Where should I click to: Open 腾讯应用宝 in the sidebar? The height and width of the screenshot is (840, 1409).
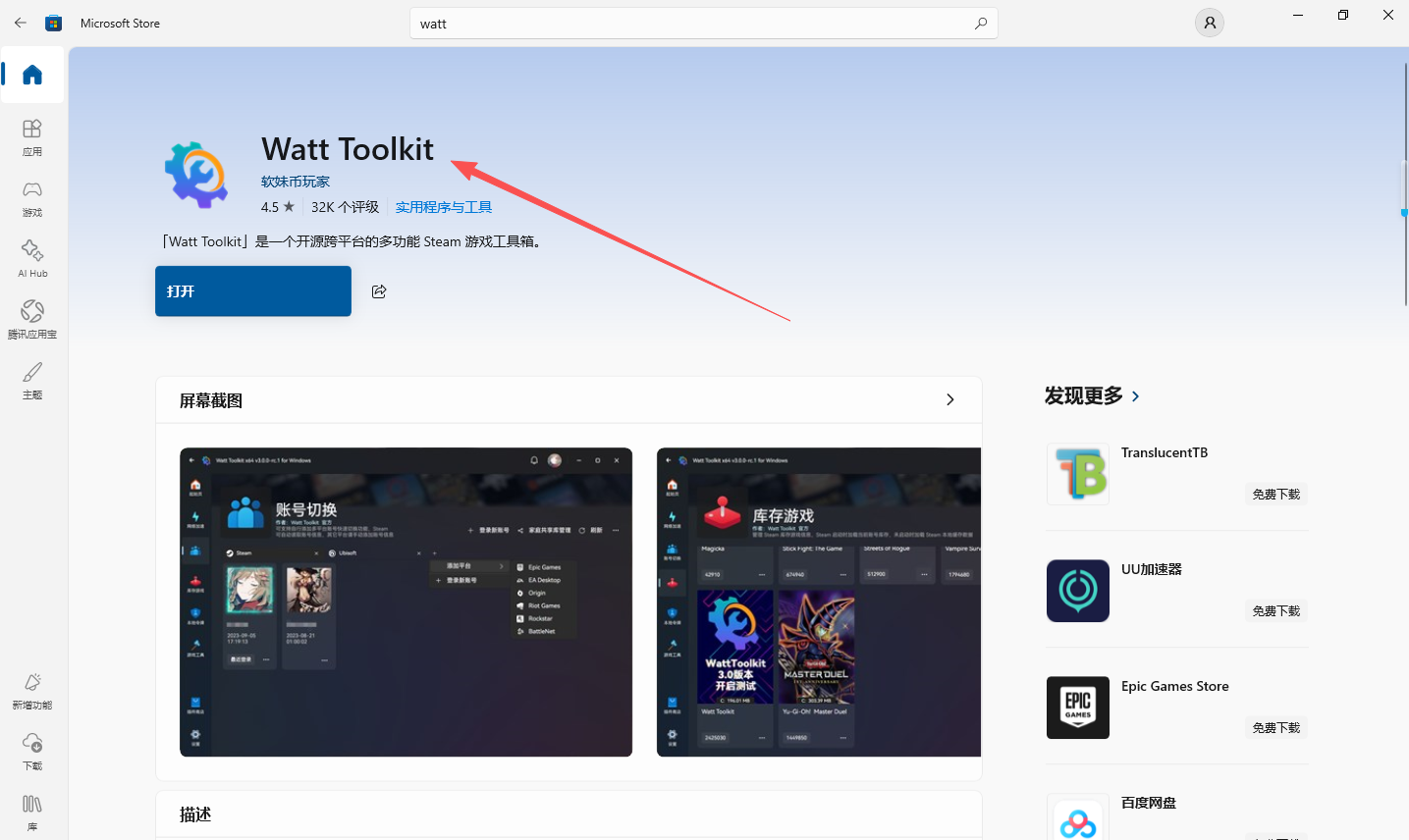coord(32,320)
